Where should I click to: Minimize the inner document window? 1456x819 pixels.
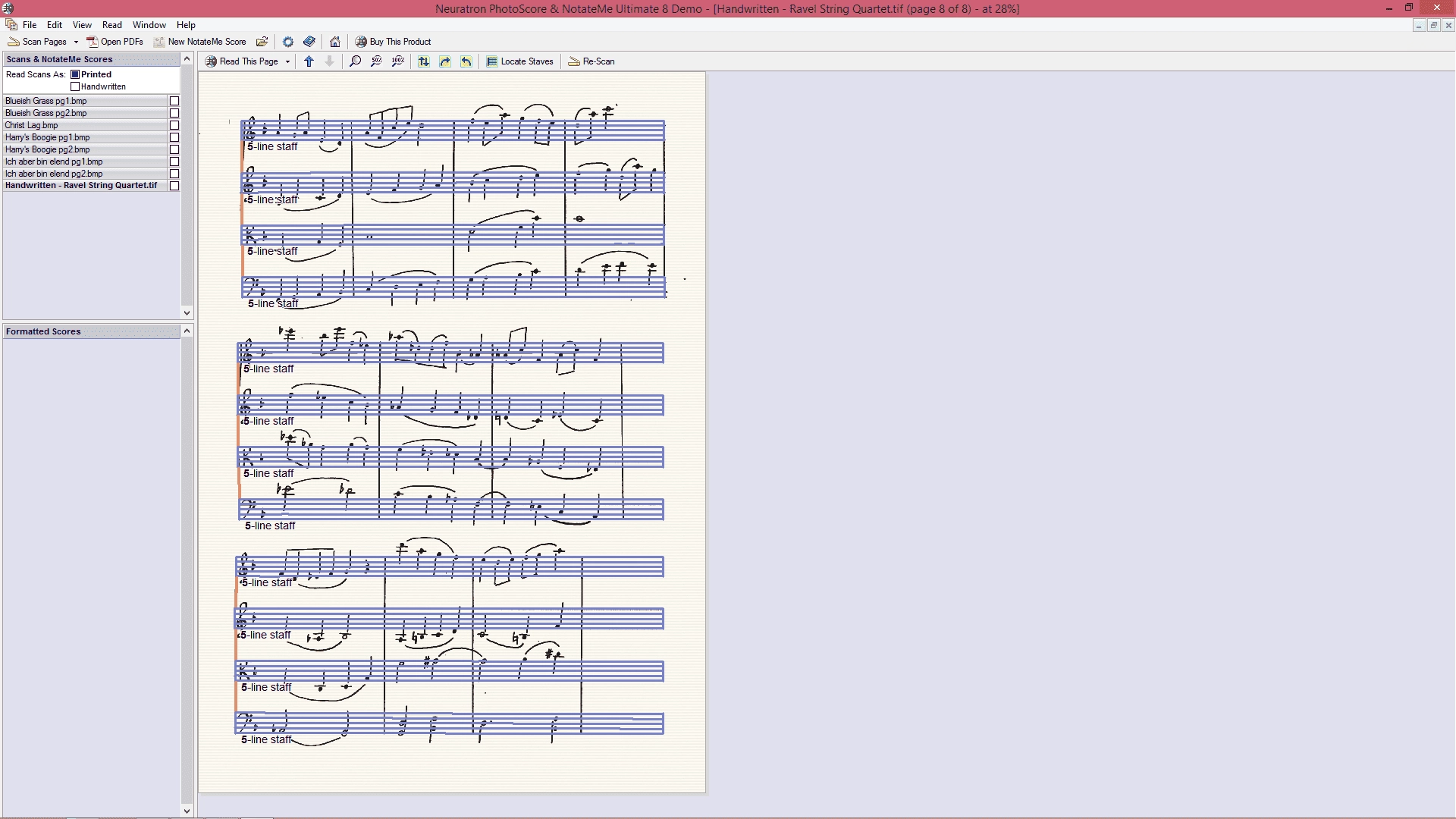coord(1418,26)
